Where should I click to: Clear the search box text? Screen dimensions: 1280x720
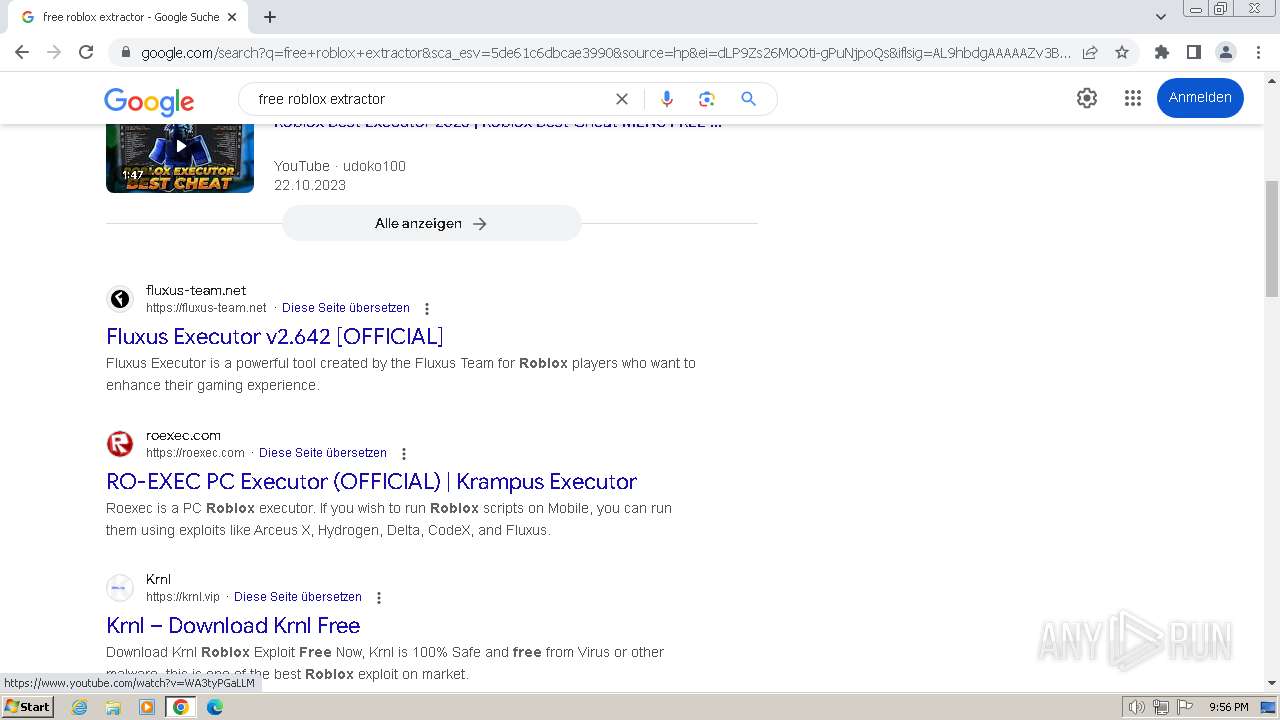click(x=621, y=99)
